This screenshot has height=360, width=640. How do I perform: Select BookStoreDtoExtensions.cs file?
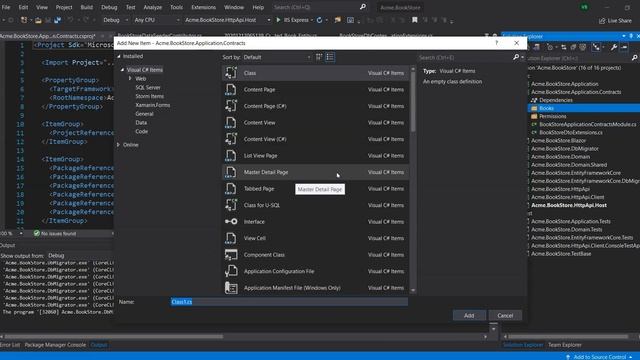tap(570, 133)
